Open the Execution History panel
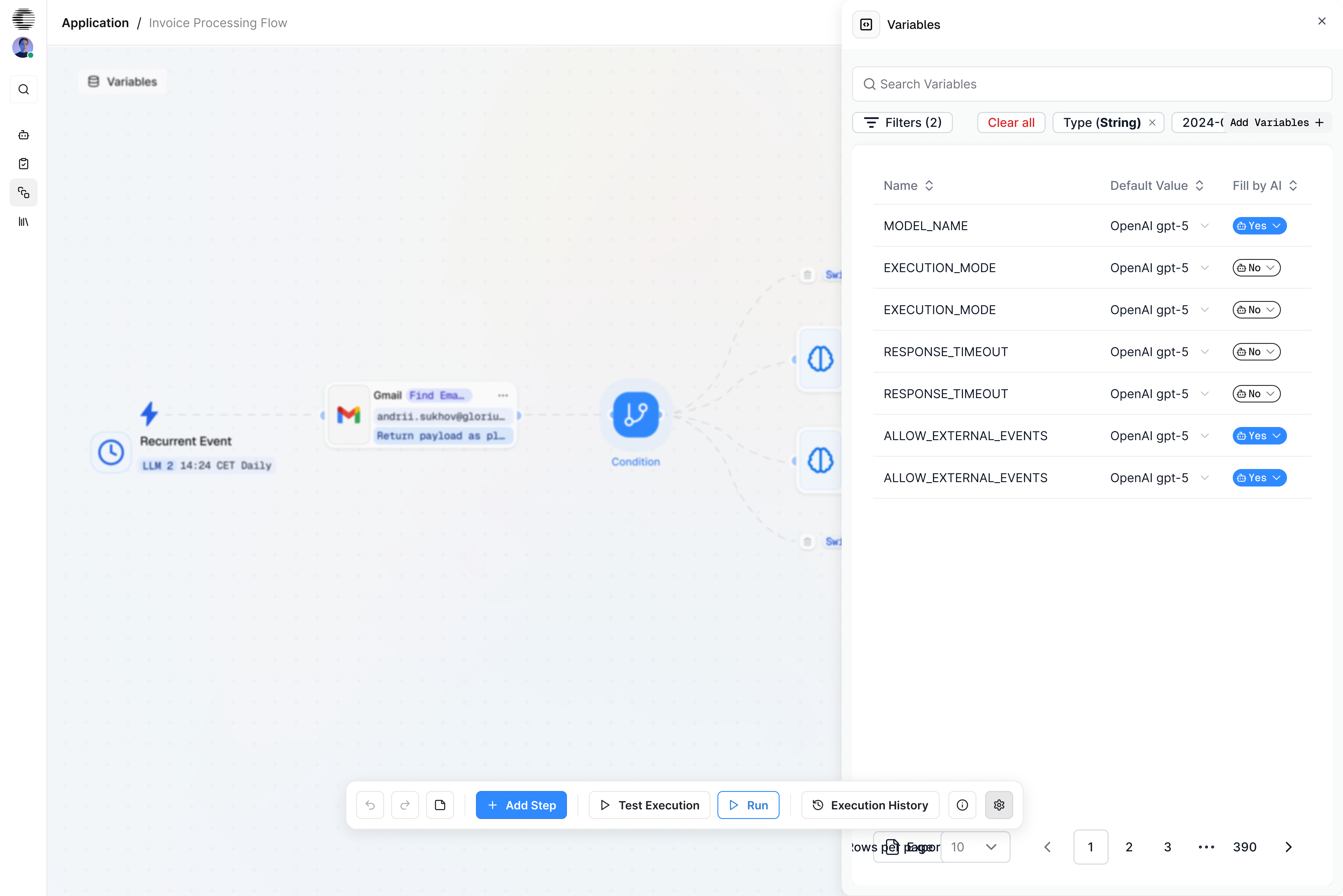This screenshot has width=1343, height=896. coord(869,805)
